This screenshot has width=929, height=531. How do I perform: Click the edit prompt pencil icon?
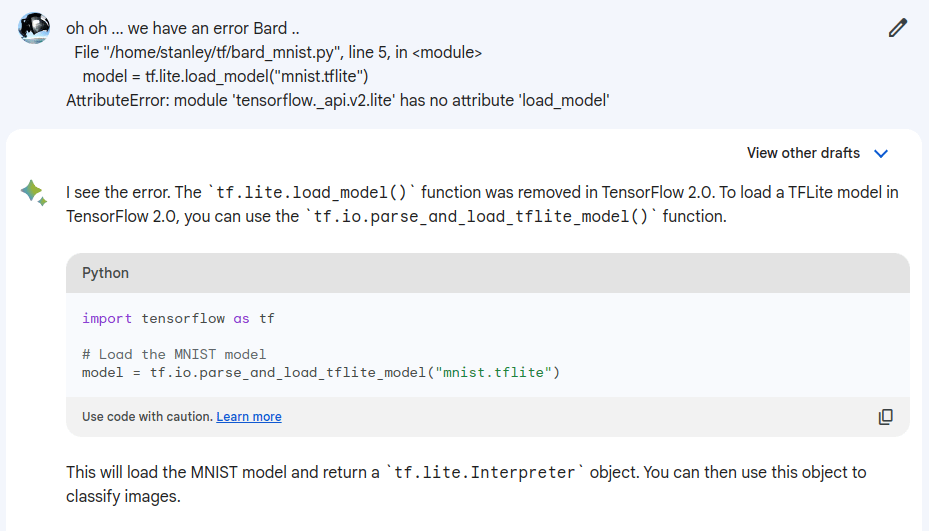coord(897,28)
